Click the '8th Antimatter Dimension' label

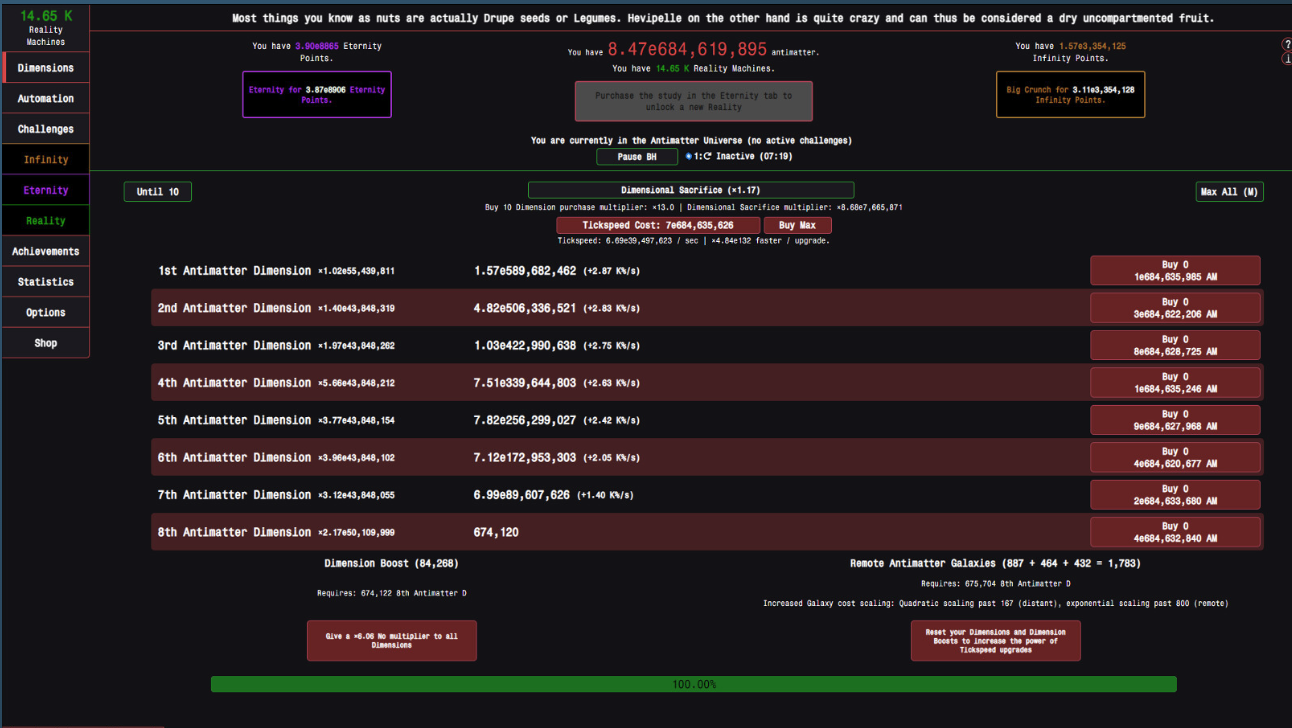pyautogui.click(x=234, y=532)
